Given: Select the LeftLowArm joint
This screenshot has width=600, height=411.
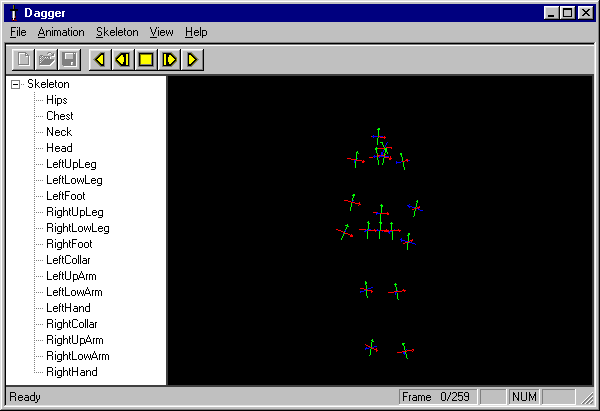Looking at the screenshot, I should click(74, 292).
